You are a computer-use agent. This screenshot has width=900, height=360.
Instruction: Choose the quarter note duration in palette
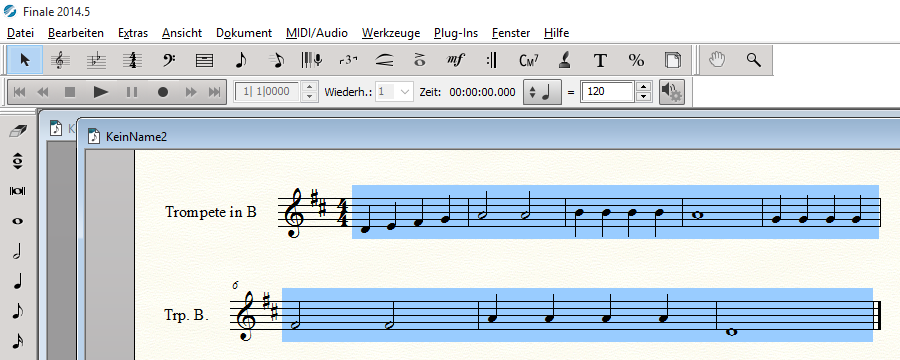18,281
